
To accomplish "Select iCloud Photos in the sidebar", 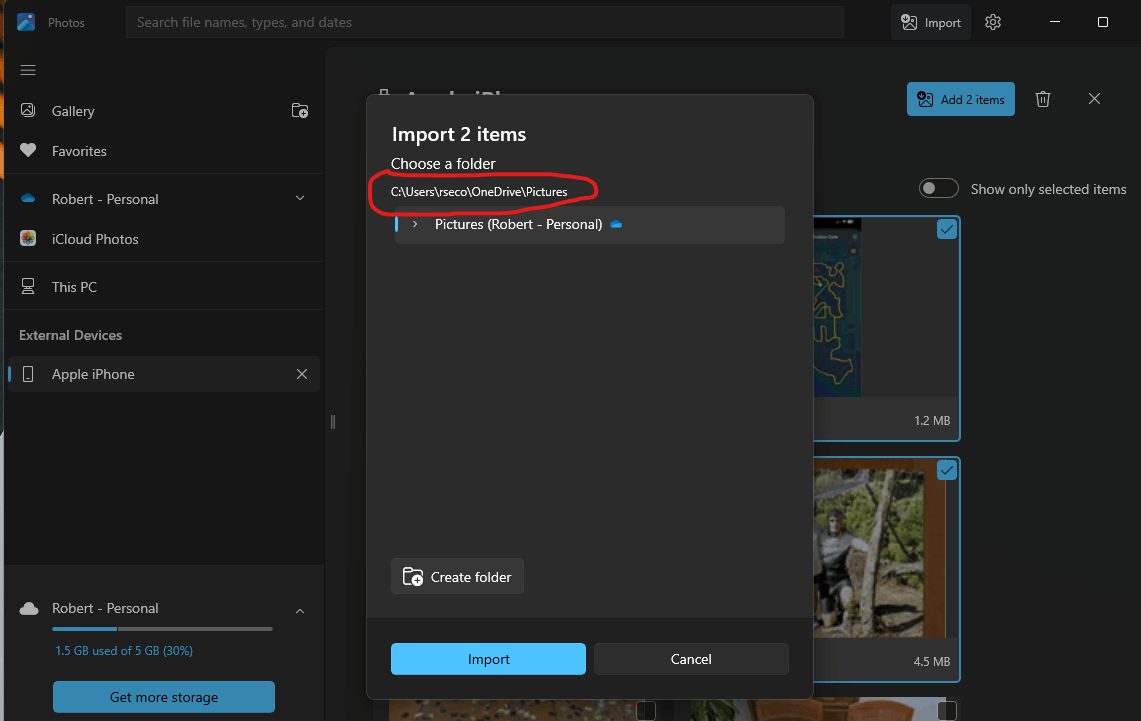I will pyautogui.click(x=94, y=238).
